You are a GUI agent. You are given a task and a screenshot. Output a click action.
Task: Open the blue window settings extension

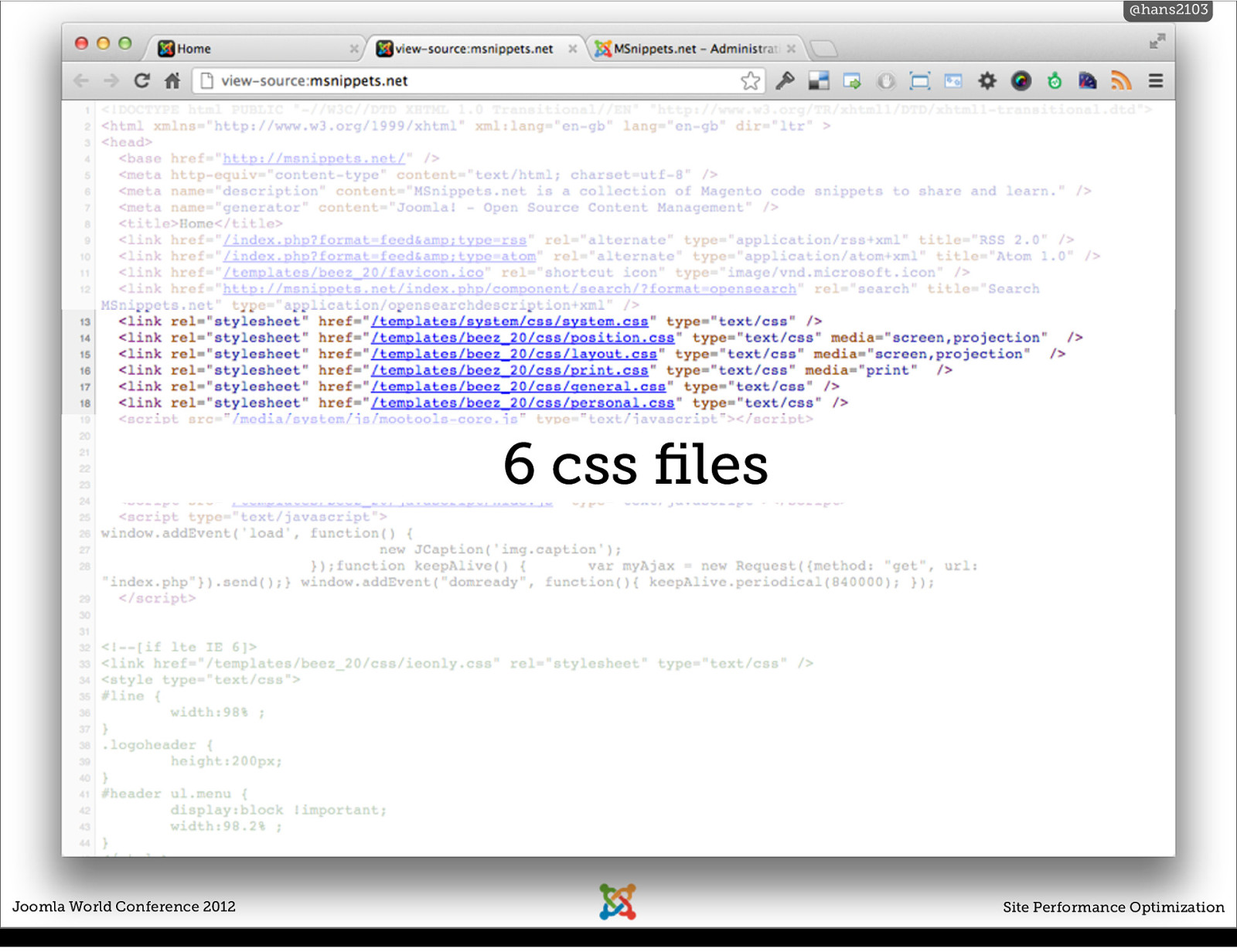(953, 80)
